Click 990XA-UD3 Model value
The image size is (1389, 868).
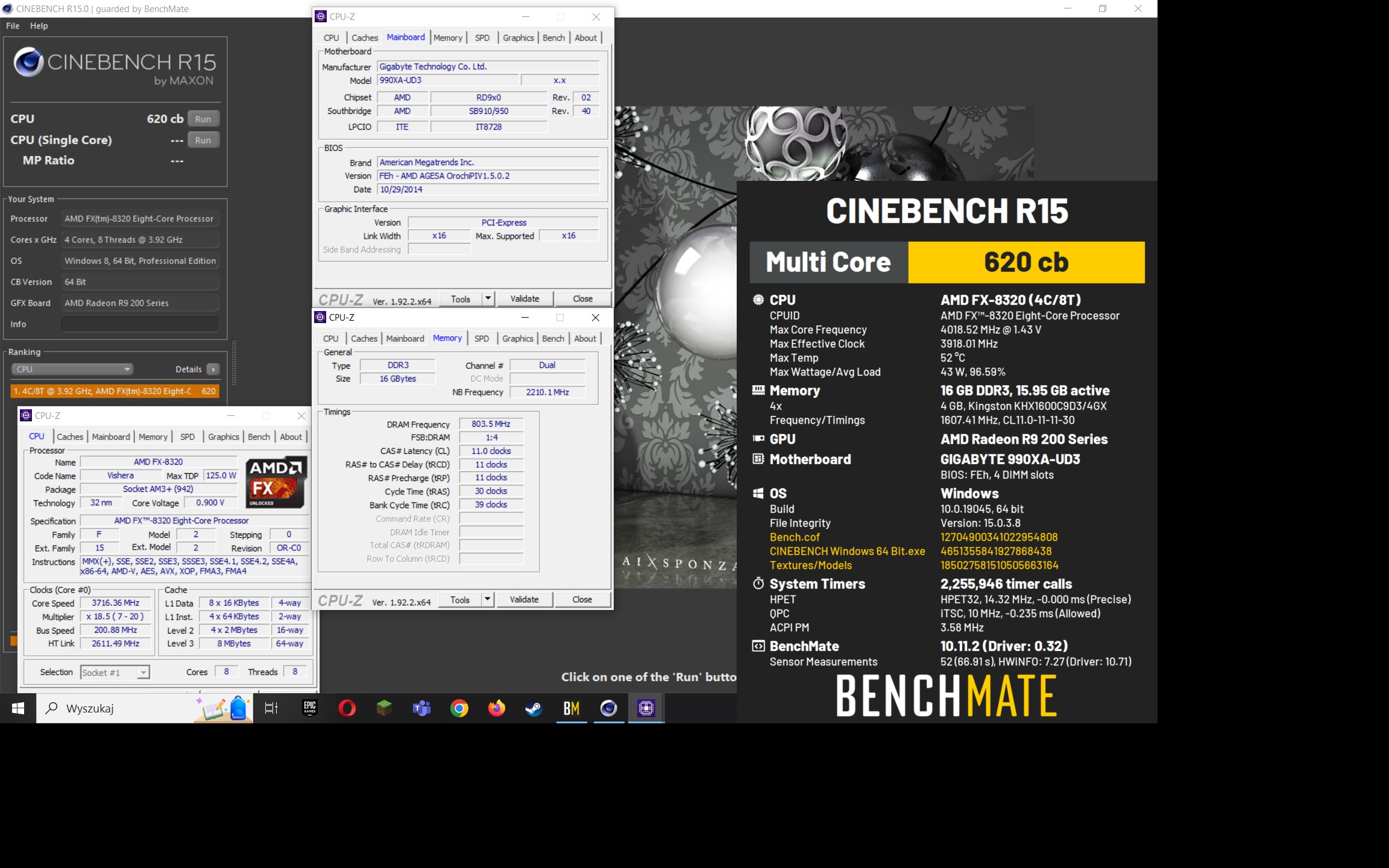click(x=448, y=80)
